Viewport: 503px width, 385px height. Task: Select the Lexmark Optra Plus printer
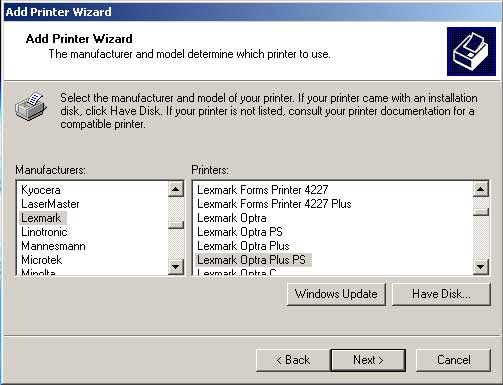(243, 246)
